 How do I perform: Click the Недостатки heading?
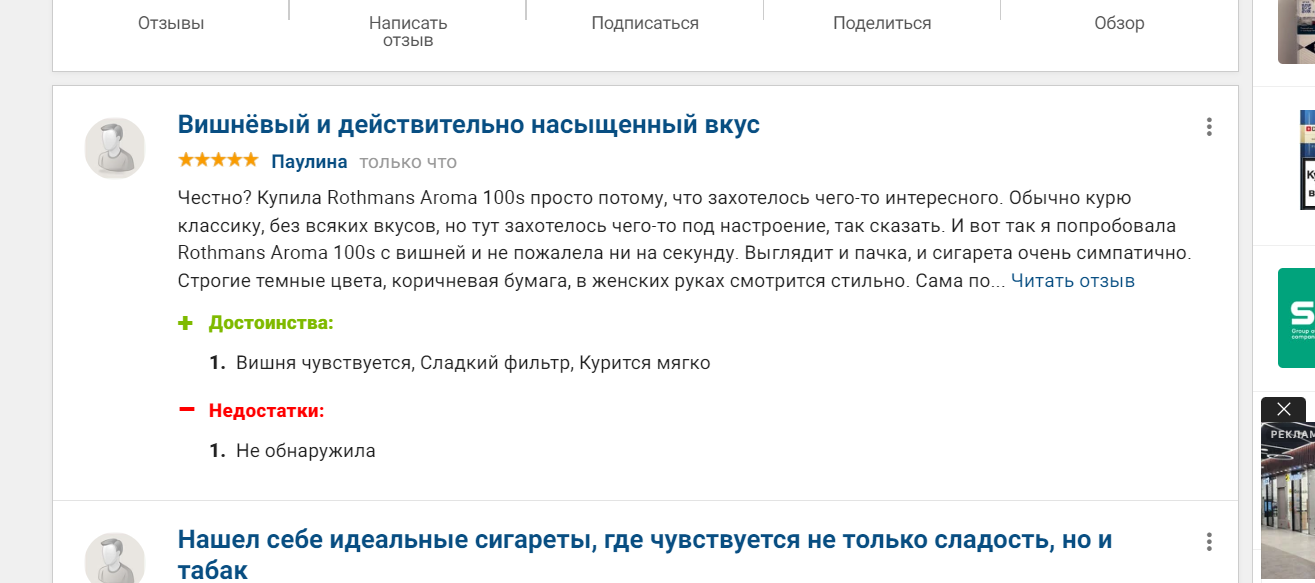pyautogui.click(x=267, y=411)
